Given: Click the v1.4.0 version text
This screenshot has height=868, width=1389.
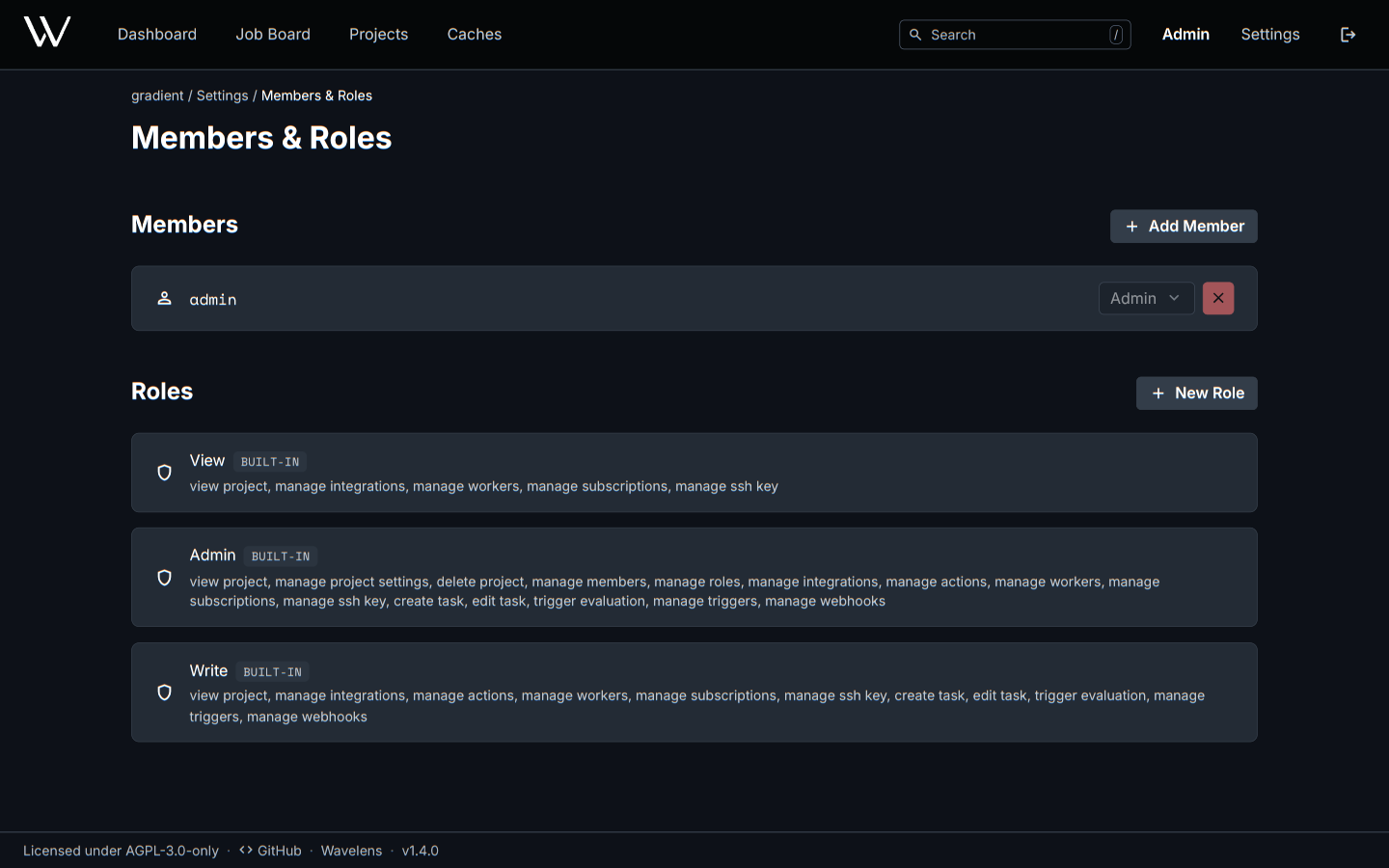Looking at the screenshot, I should click(x=420, y=851).
